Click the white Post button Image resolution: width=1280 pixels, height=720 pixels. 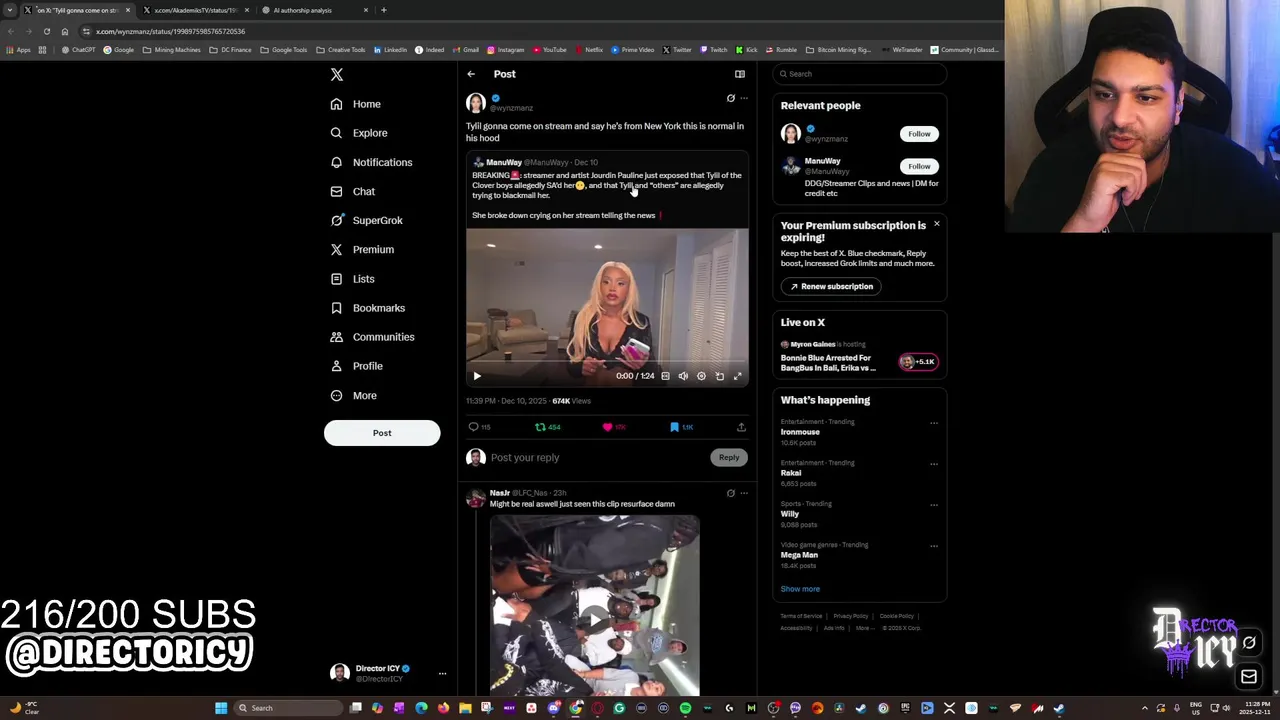coord(382,433)
